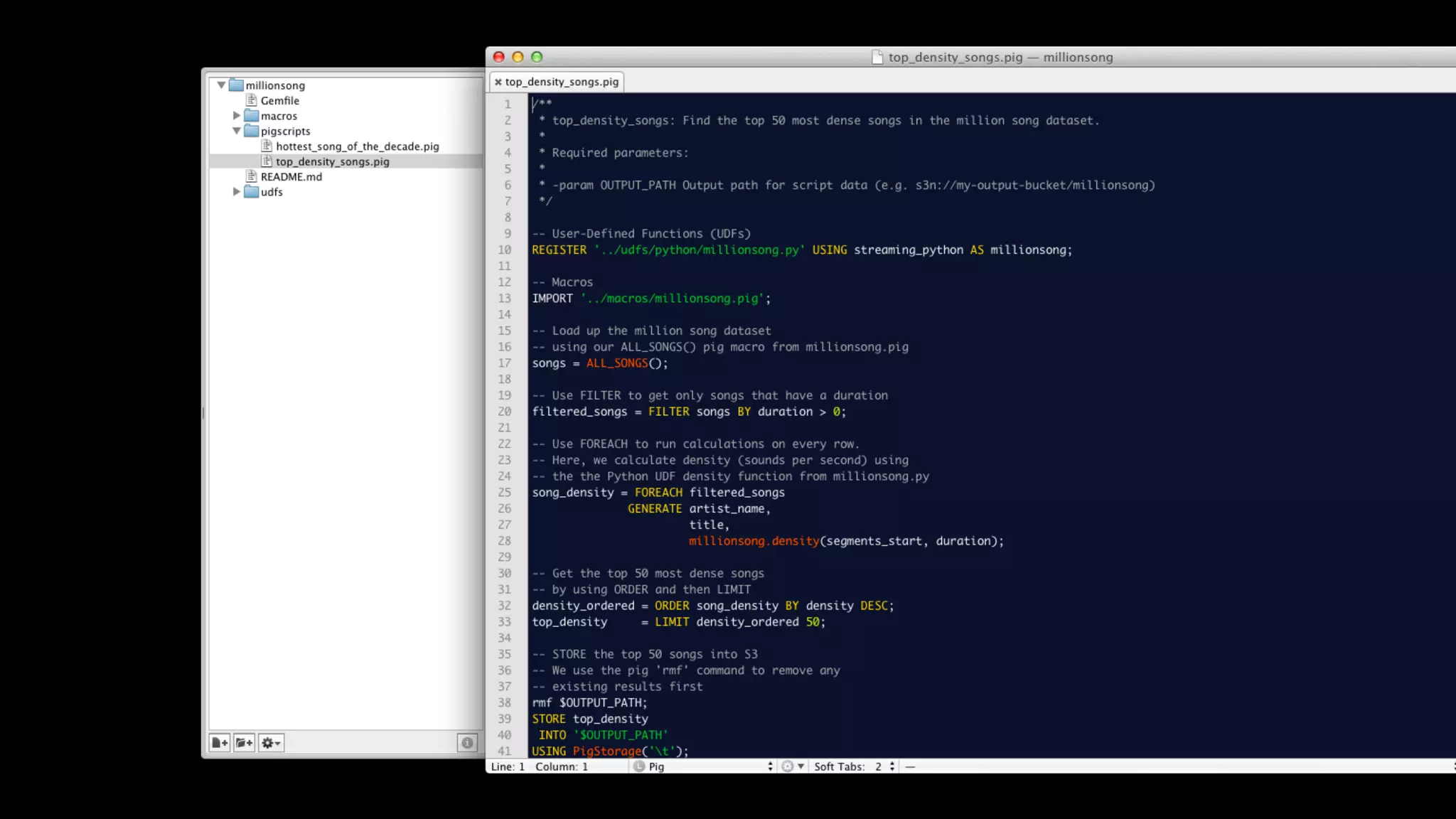Click the Line and Column indicator
This screenshot has height=819, width=1456.
tap(539, 766)
